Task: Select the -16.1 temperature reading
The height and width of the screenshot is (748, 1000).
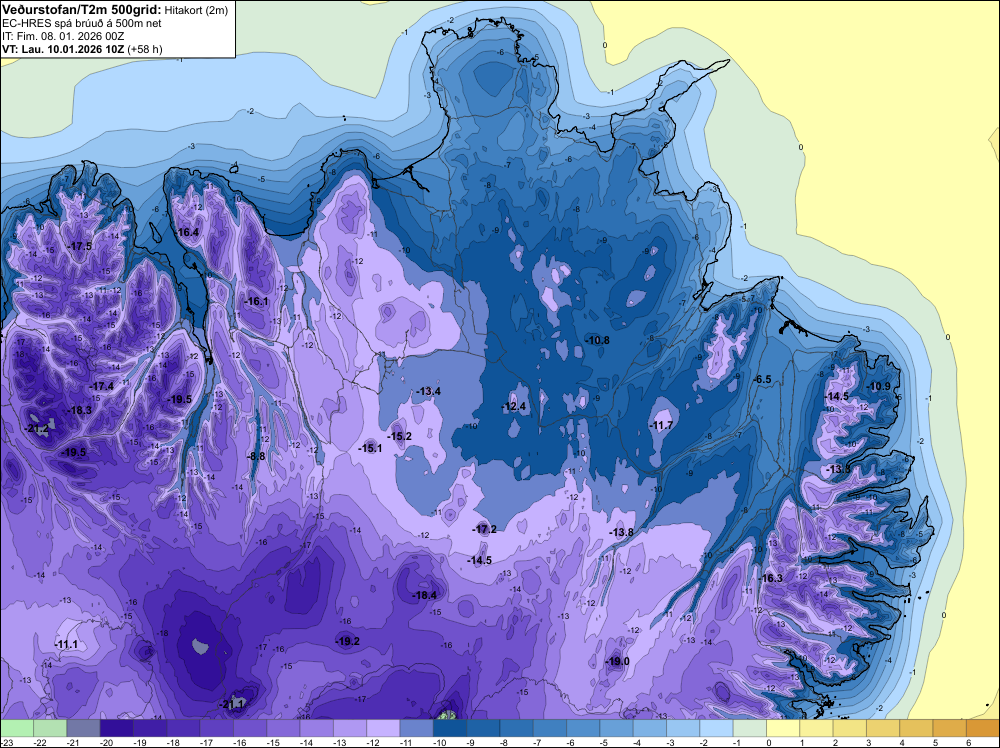Action: tap(257, 301)
